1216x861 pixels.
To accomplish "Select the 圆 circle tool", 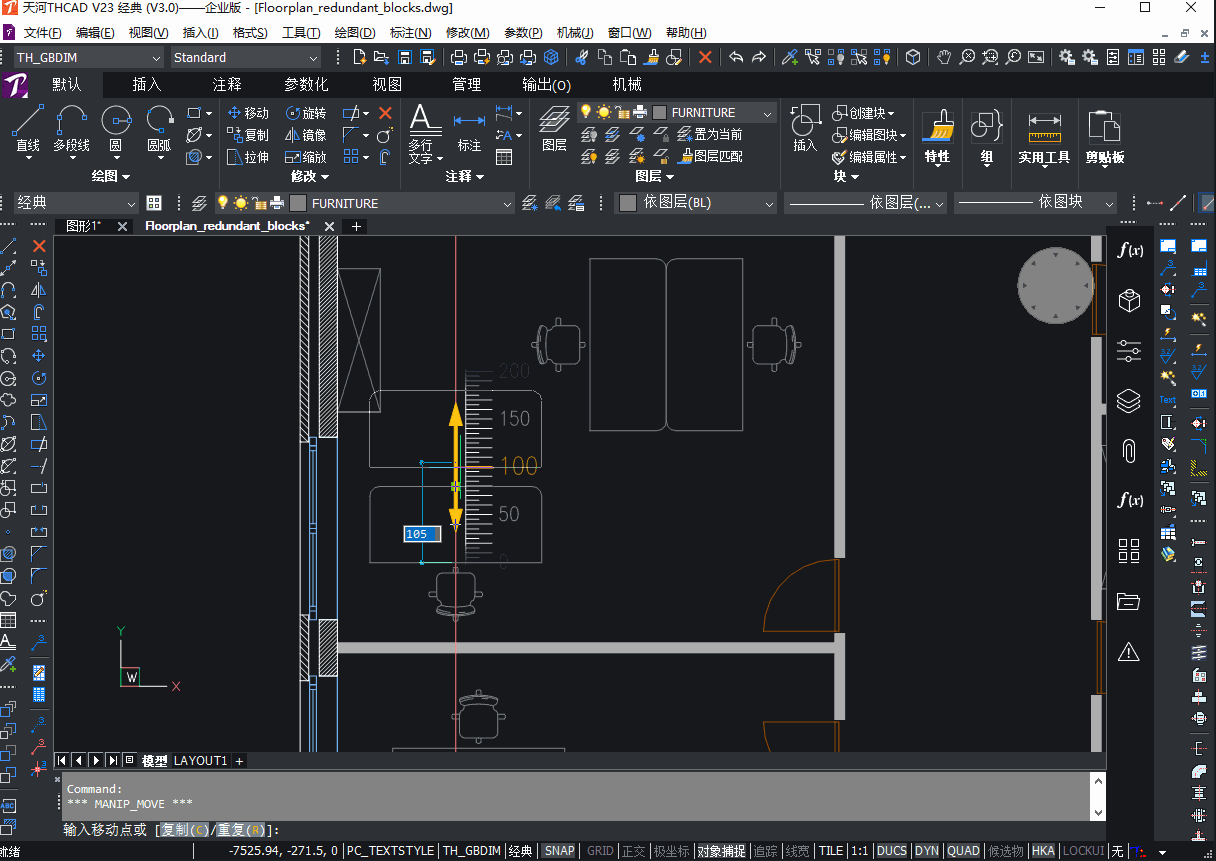I will (x=115, y=130).
